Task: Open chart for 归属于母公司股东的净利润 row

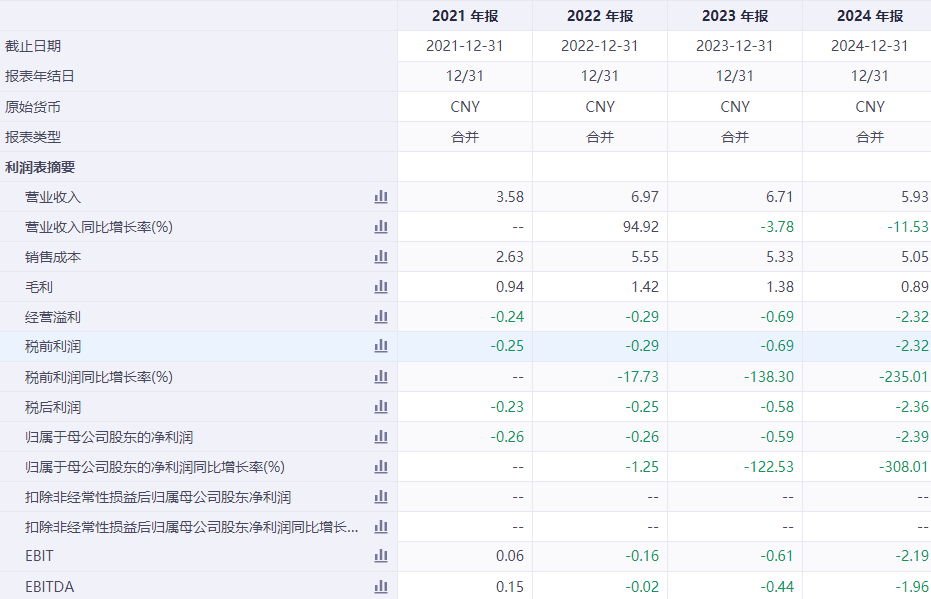Action: [x=381, y=437]
